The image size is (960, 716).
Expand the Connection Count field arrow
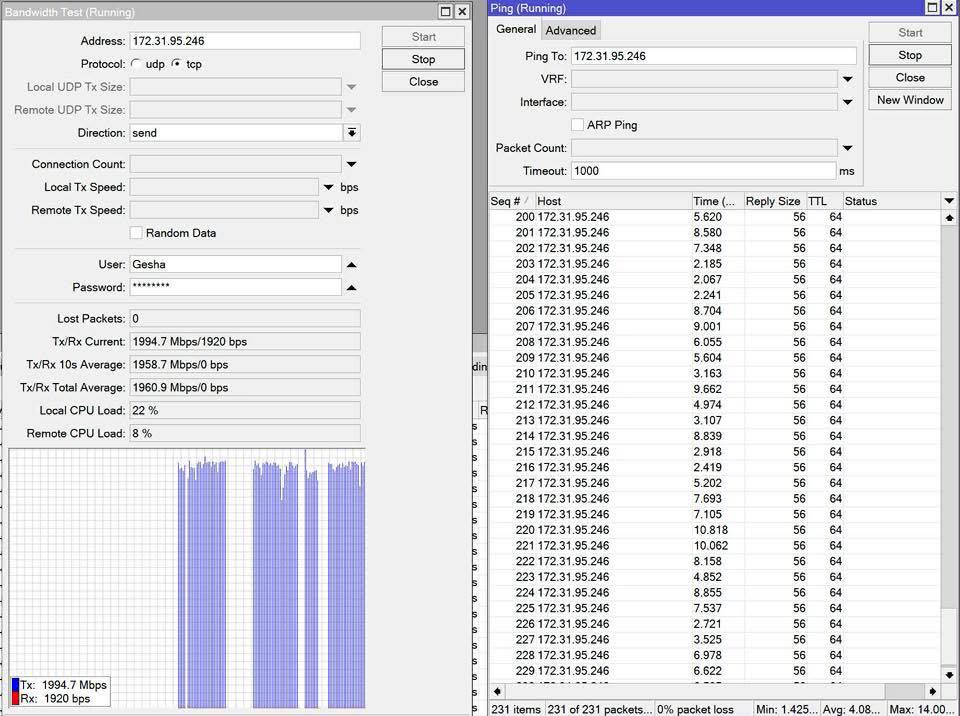click(x=351, y=164)
